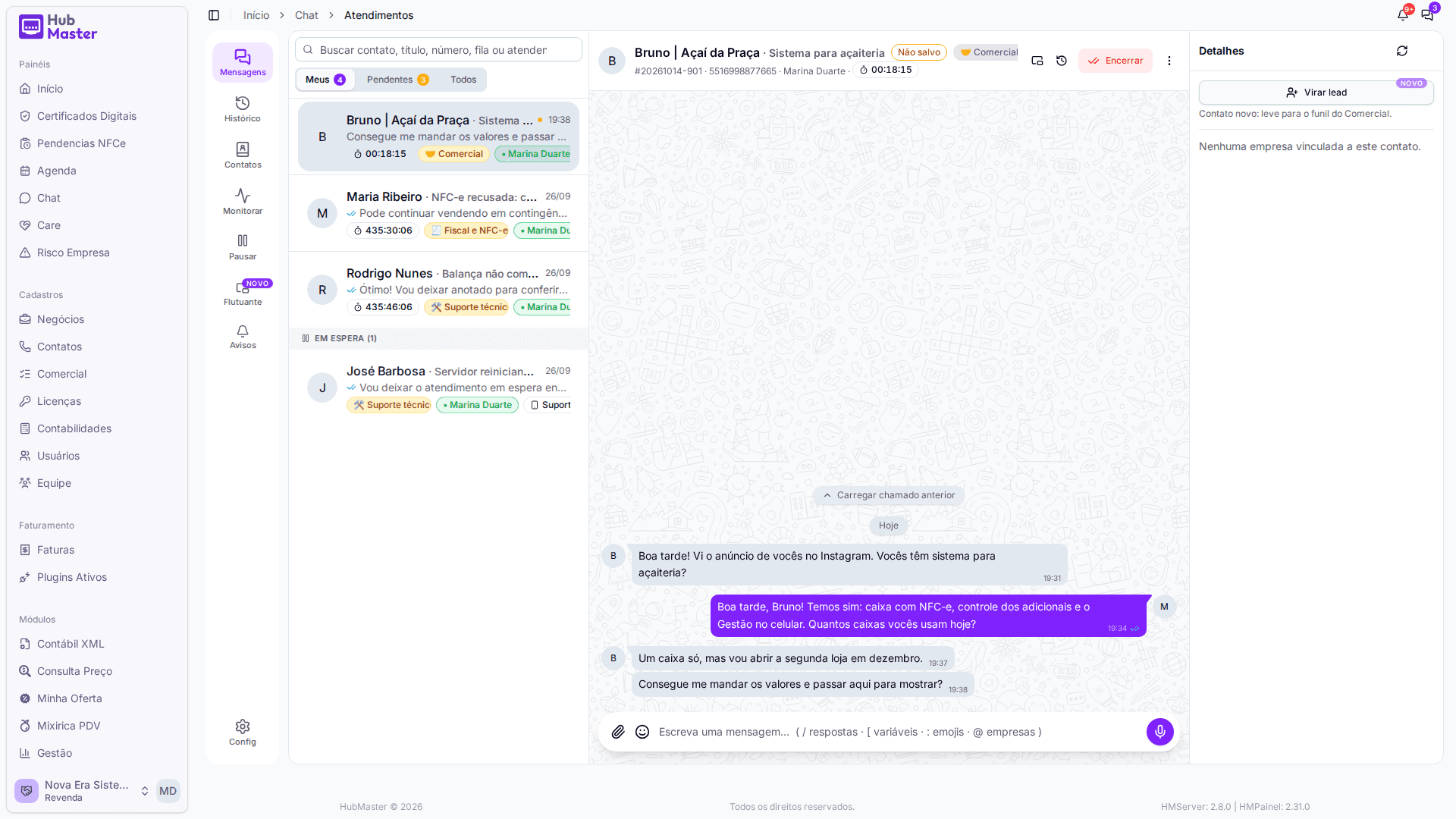
Task: Load previous ticket via Carregar chamado anterior
Action: point(889,495)
